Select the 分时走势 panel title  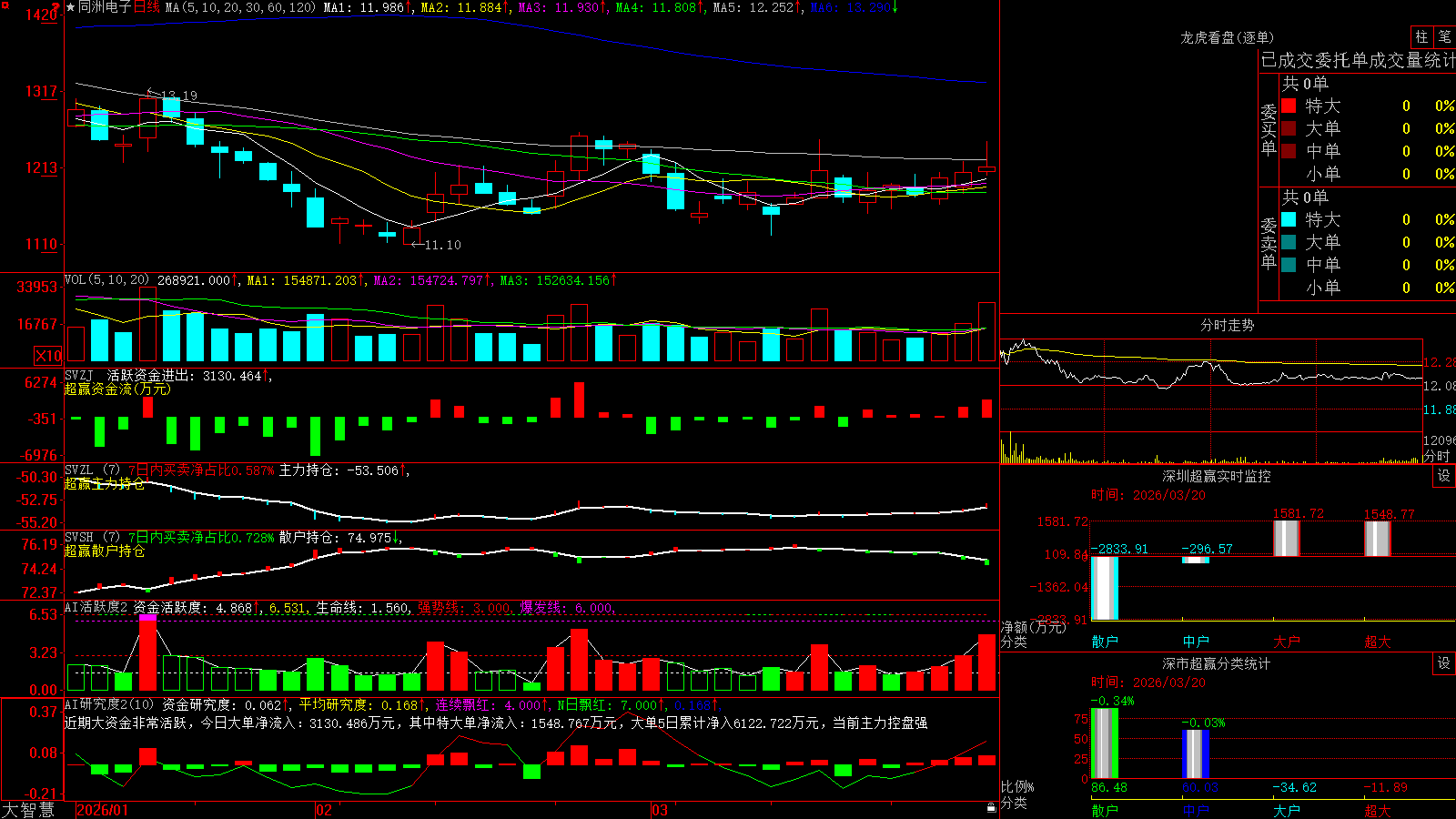click(x=1227, y=325)
